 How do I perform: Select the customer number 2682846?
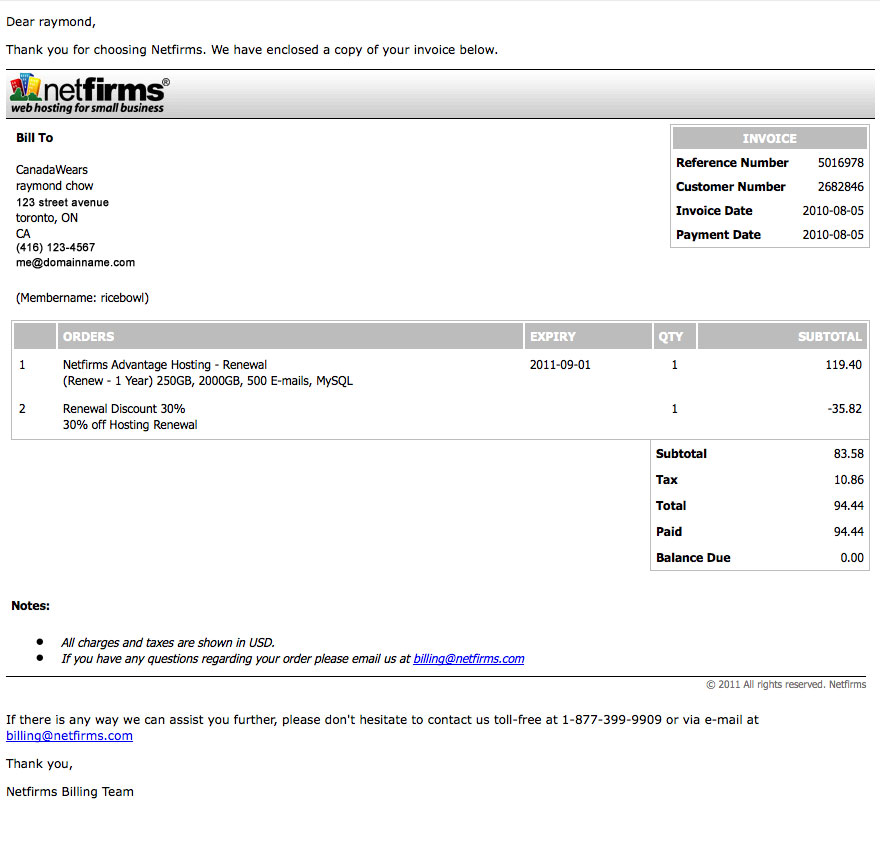pos(840,187)
